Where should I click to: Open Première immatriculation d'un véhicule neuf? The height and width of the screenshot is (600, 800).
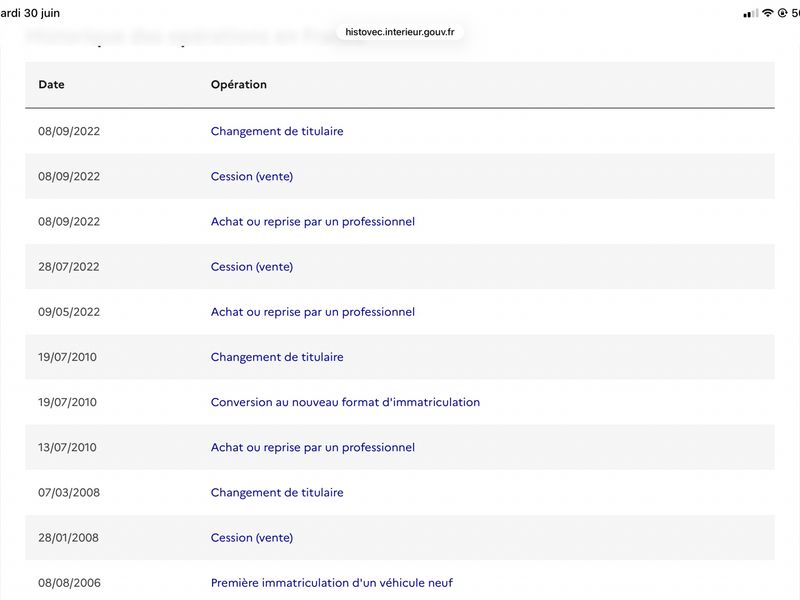[332, 583]
